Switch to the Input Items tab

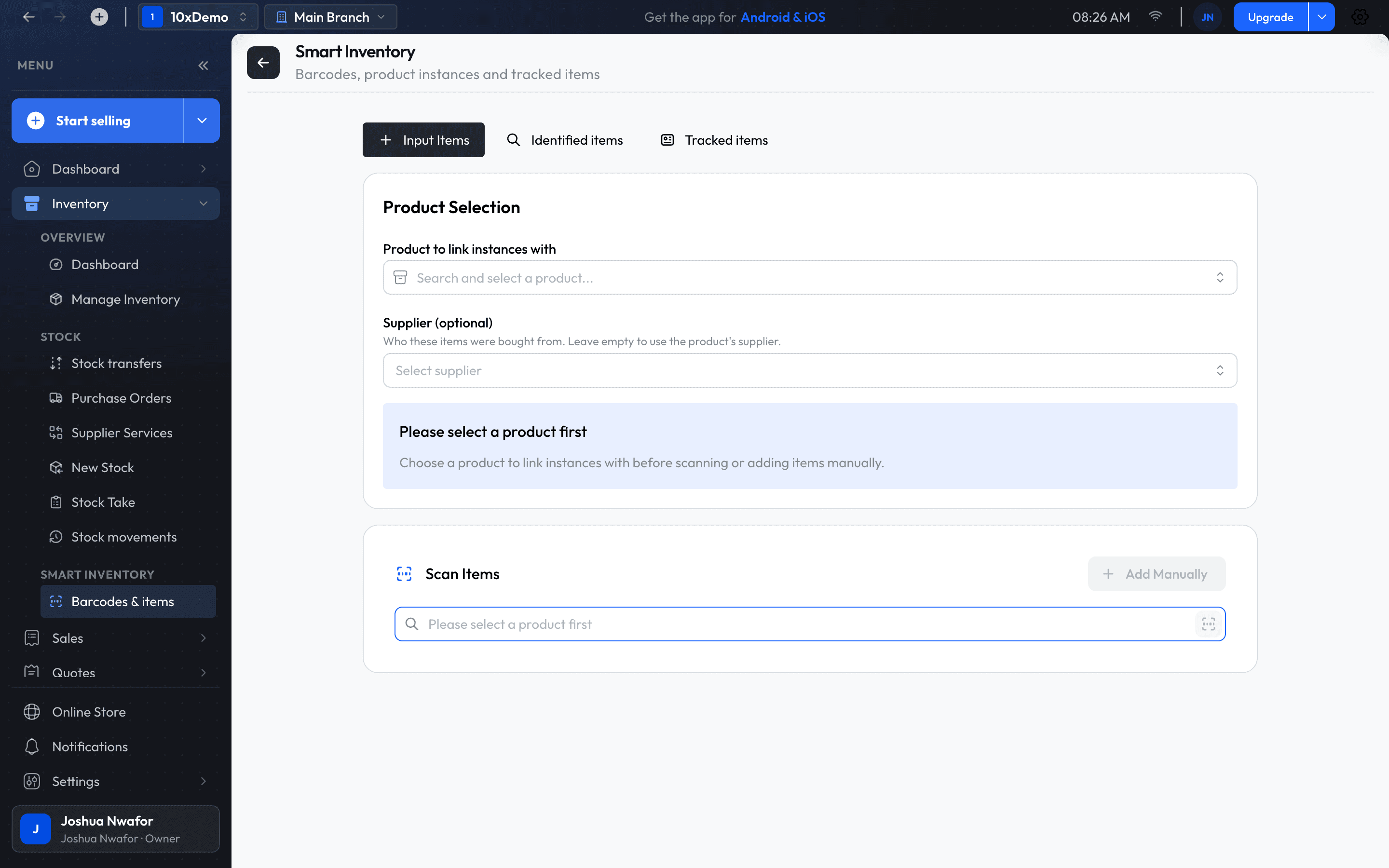(423, 139)
